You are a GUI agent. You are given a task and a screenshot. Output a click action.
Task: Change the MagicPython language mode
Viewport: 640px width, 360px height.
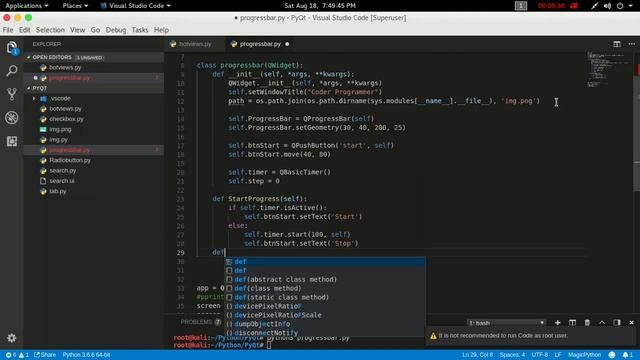point(584,355)
